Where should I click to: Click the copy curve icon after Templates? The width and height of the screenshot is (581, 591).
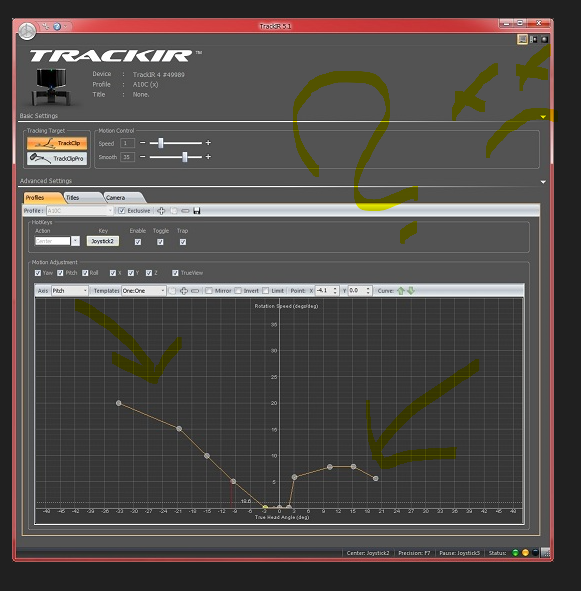[172, 291]
